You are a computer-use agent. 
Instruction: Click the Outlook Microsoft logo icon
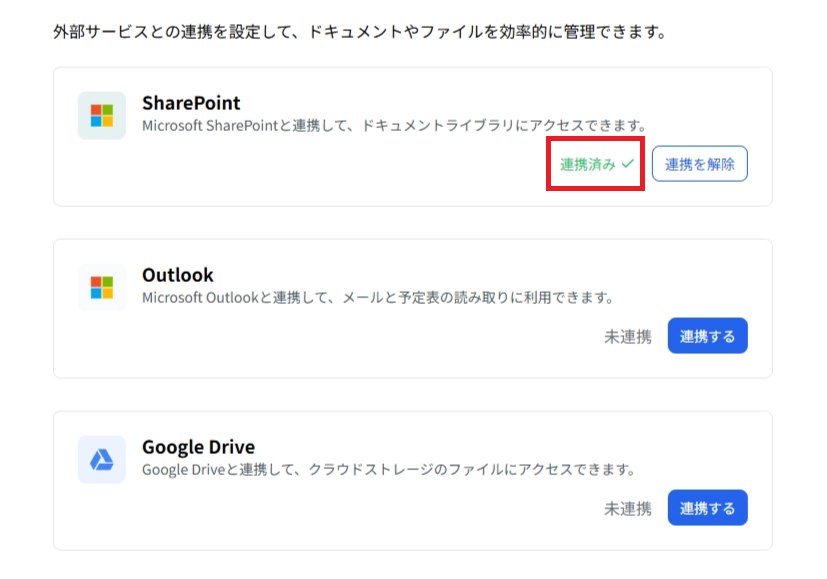(102, 287)
